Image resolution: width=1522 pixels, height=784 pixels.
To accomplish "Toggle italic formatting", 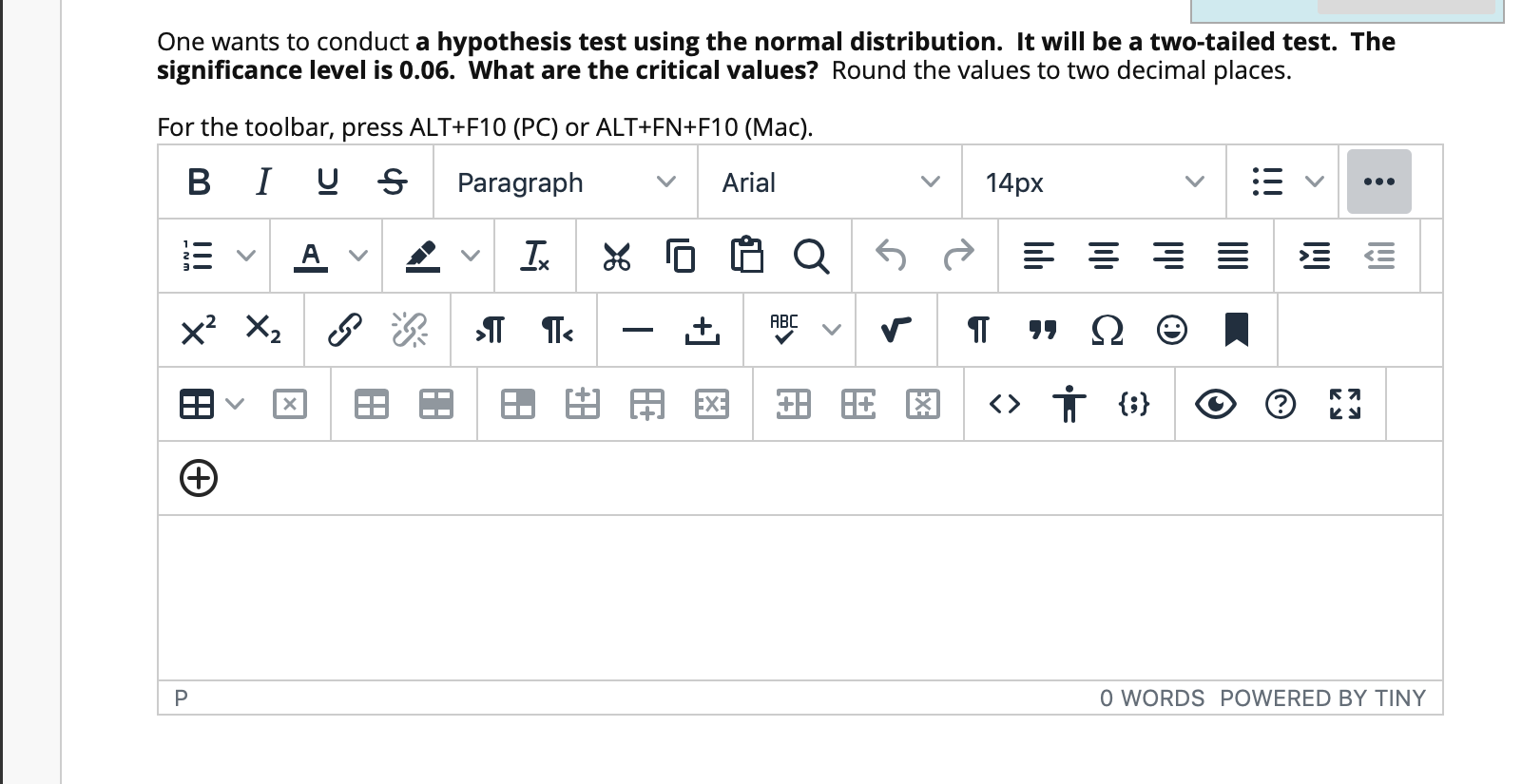I will coord(263,182).
